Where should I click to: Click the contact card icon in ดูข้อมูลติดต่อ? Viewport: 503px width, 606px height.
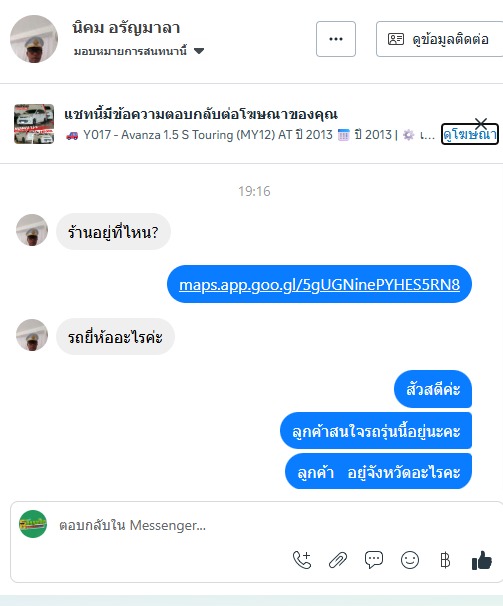396,39
